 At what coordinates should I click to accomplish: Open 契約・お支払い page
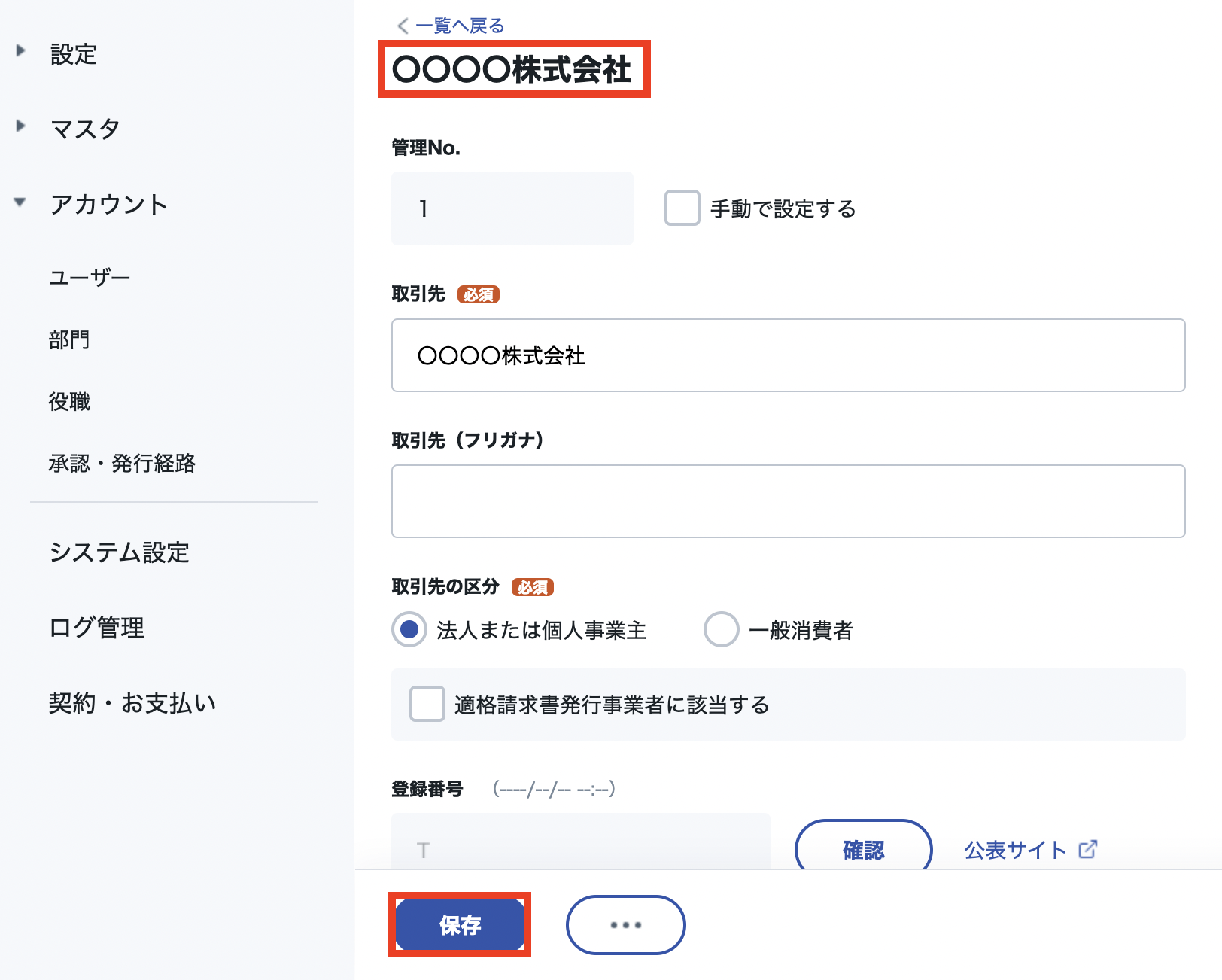point(132,703)
